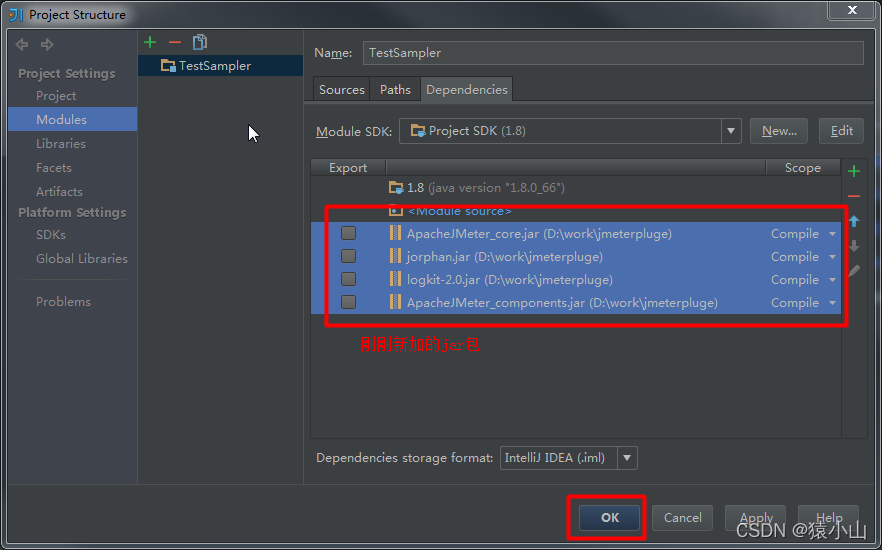Move dependency up with blue arrow
Image resolution: width=882 pixels, height=550 pixels.
[x=854, y=221]
